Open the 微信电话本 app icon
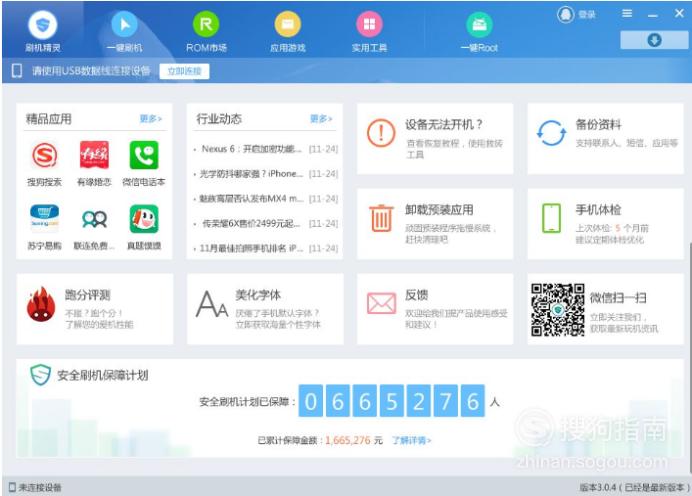The image size is (692, 496). [144, 155]
